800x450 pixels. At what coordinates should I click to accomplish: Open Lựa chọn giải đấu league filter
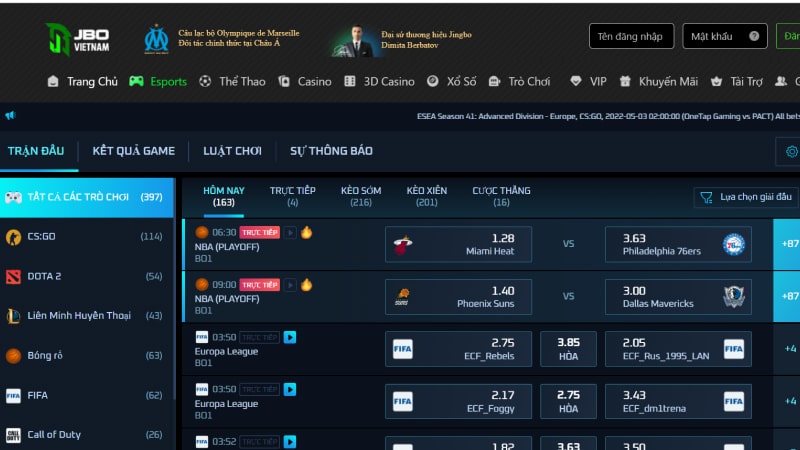746,197
